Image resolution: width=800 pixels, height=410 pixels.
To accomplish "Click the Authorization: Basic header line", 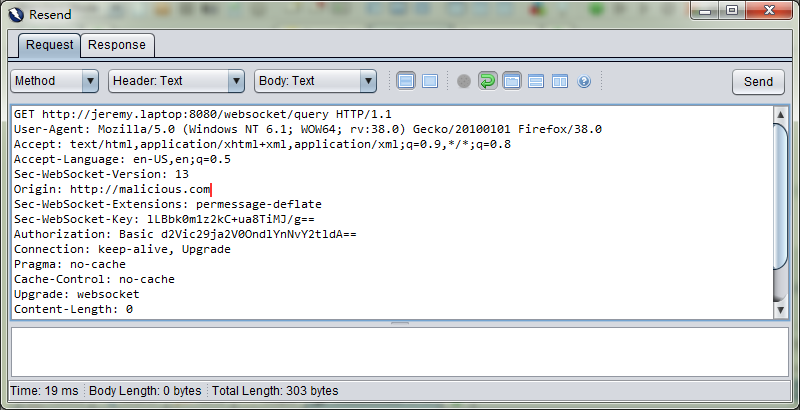I will tap(185, 234).
